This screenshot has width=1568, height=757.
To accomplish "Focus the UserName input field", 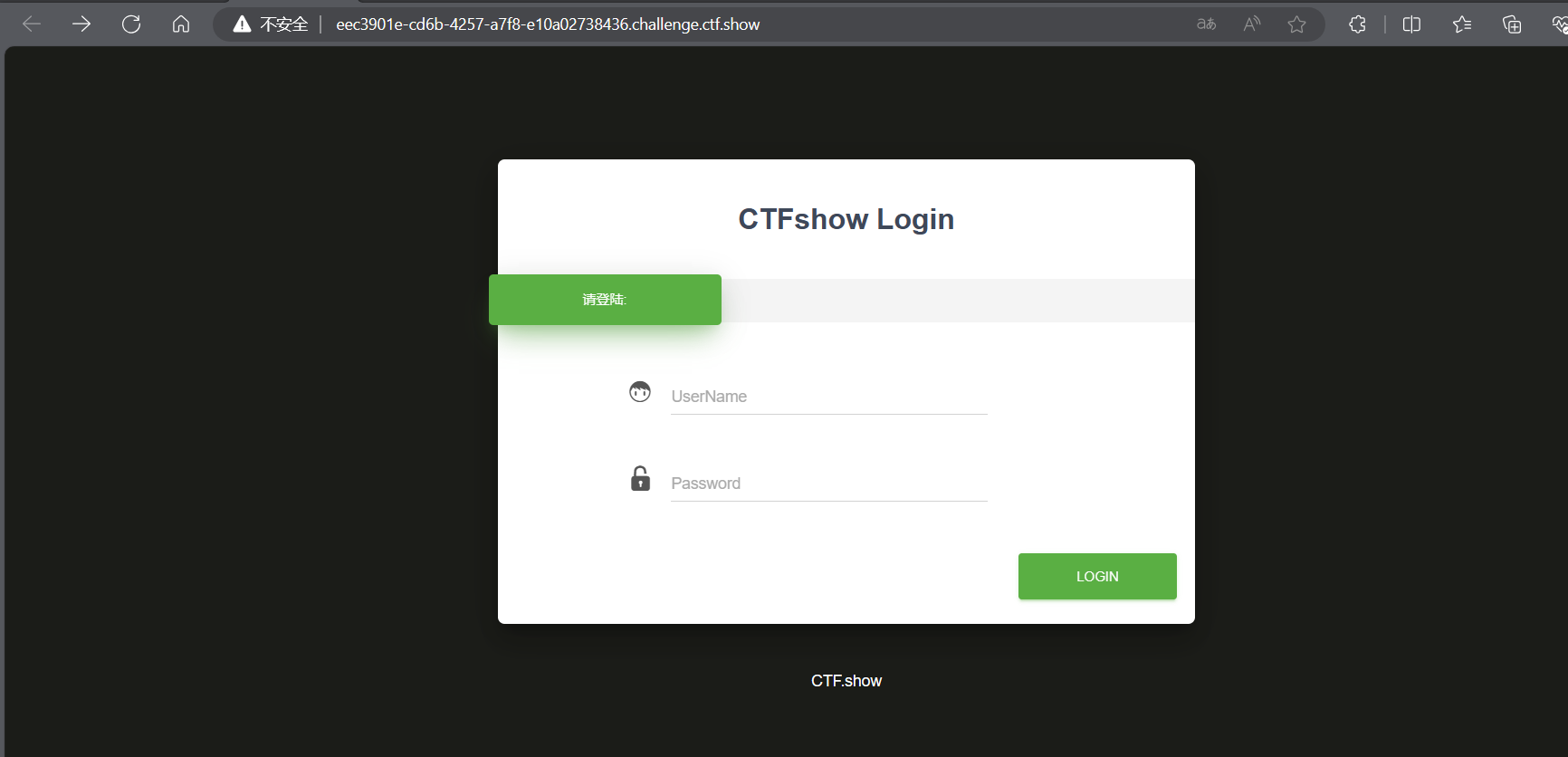I will click(x=829, y=397).
